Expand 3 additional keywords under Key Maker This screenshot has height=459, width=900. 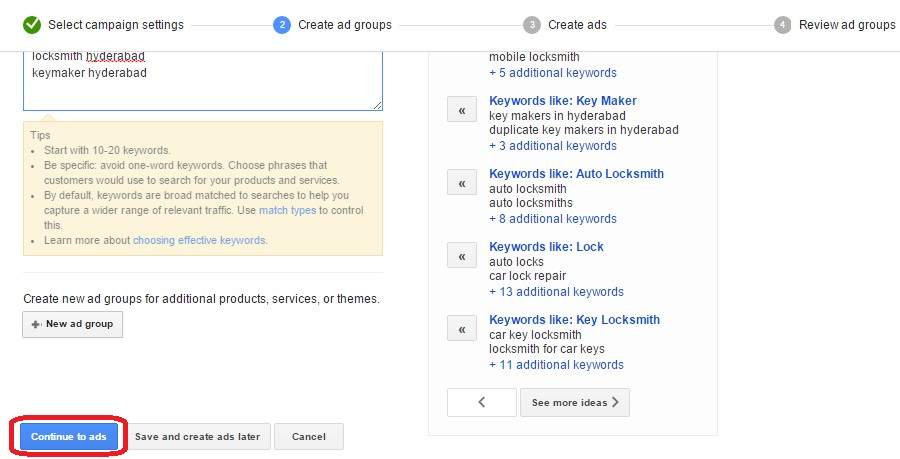(x=553, y=146)
